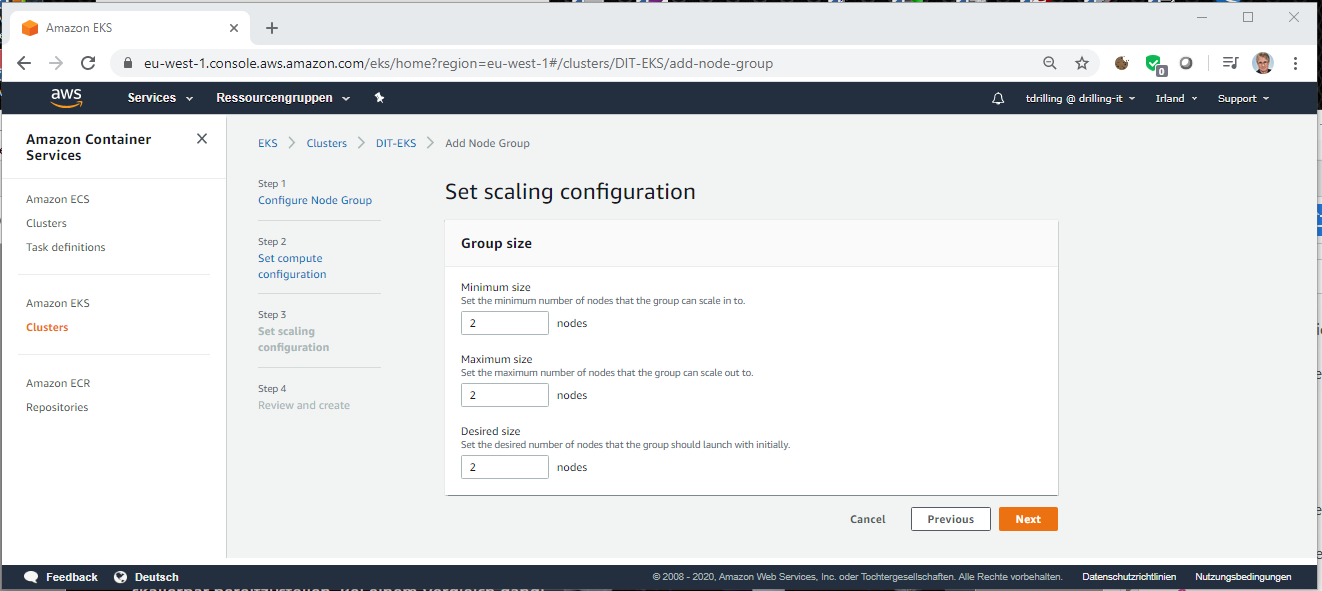Click the pin shortcut icon in AWS navbar
Screen dimensions: 1322x591
point(379,98)
